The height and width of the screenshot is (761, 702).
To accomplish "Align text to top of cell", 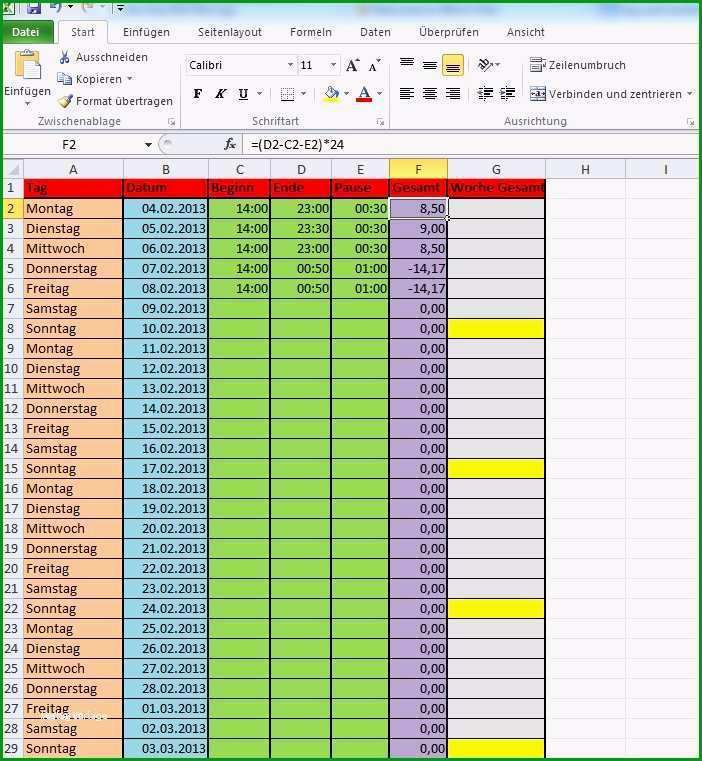I will click(x=407, y=64).
